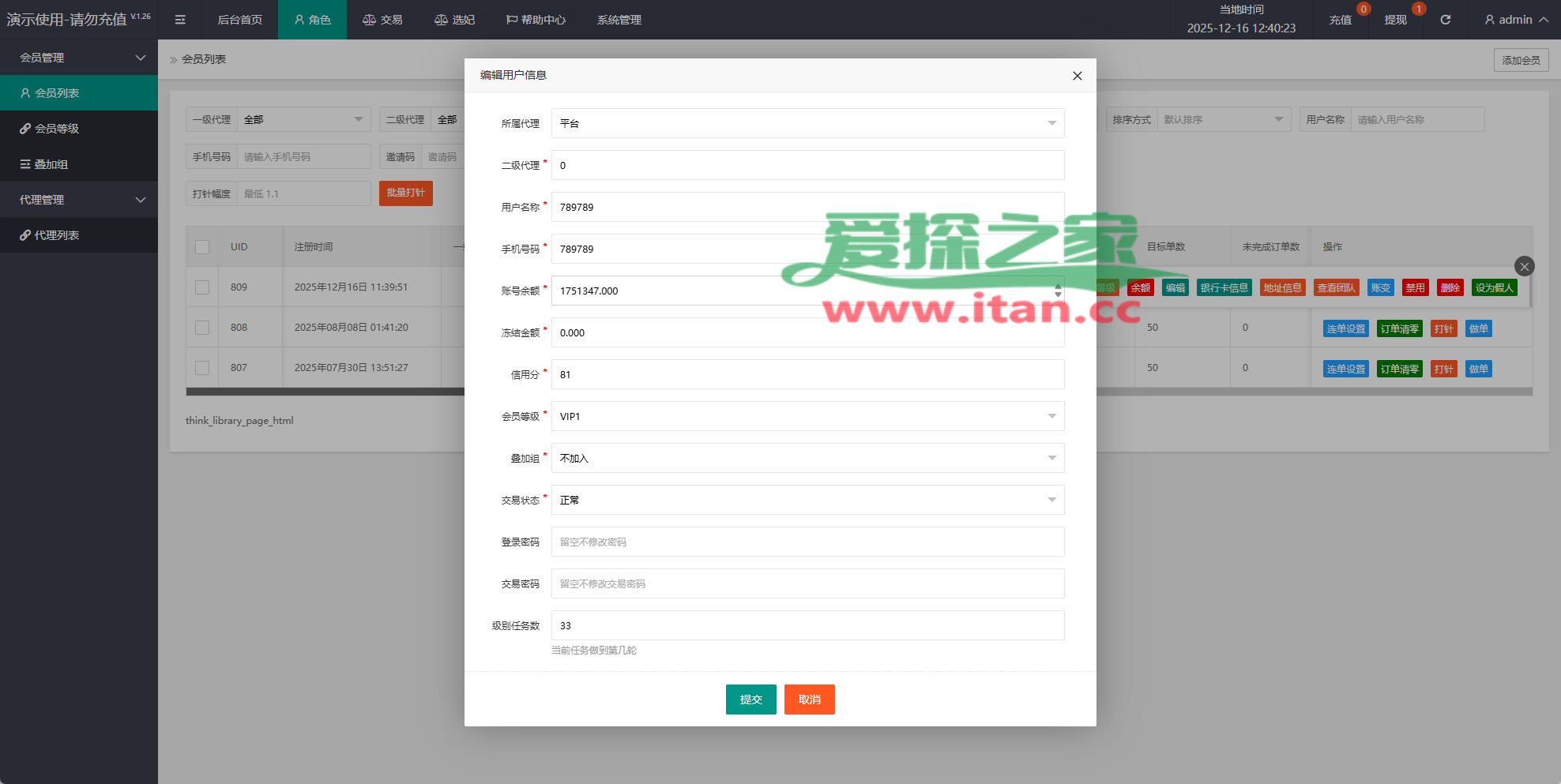Click the 提交 submit button
The width and height of the screenshot is (1561, 784).
point(750,700)
